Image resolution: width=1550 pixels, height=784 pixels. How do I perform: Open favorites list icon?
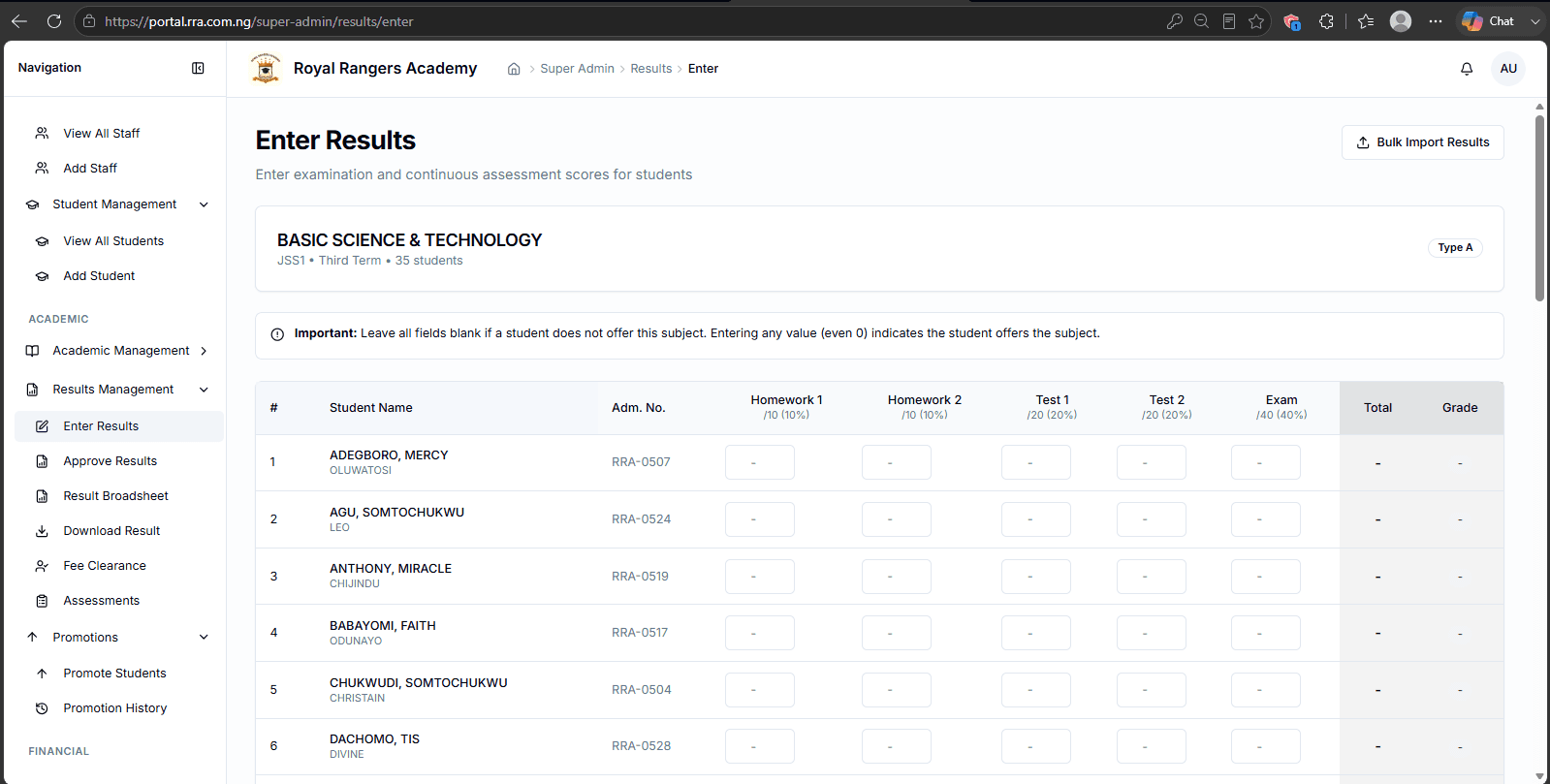1366,21
